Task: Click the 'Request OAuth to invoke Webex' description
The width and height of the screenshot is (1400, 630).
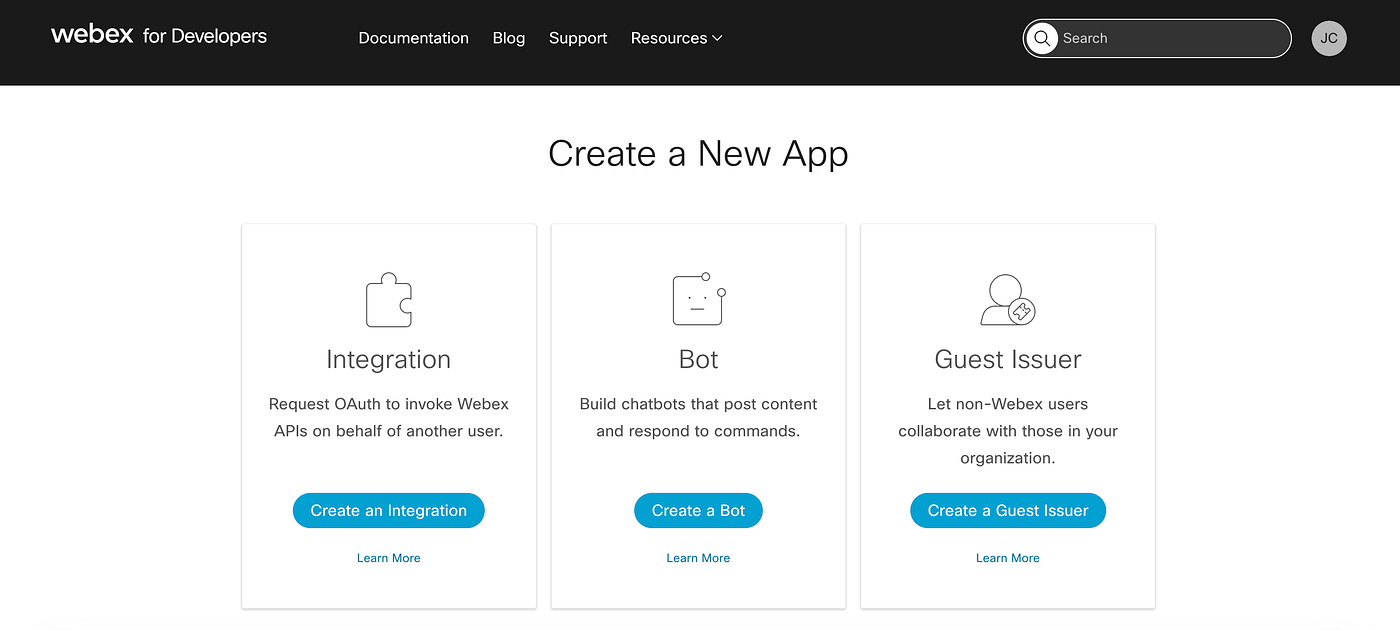Action: (x=389, y=418)
